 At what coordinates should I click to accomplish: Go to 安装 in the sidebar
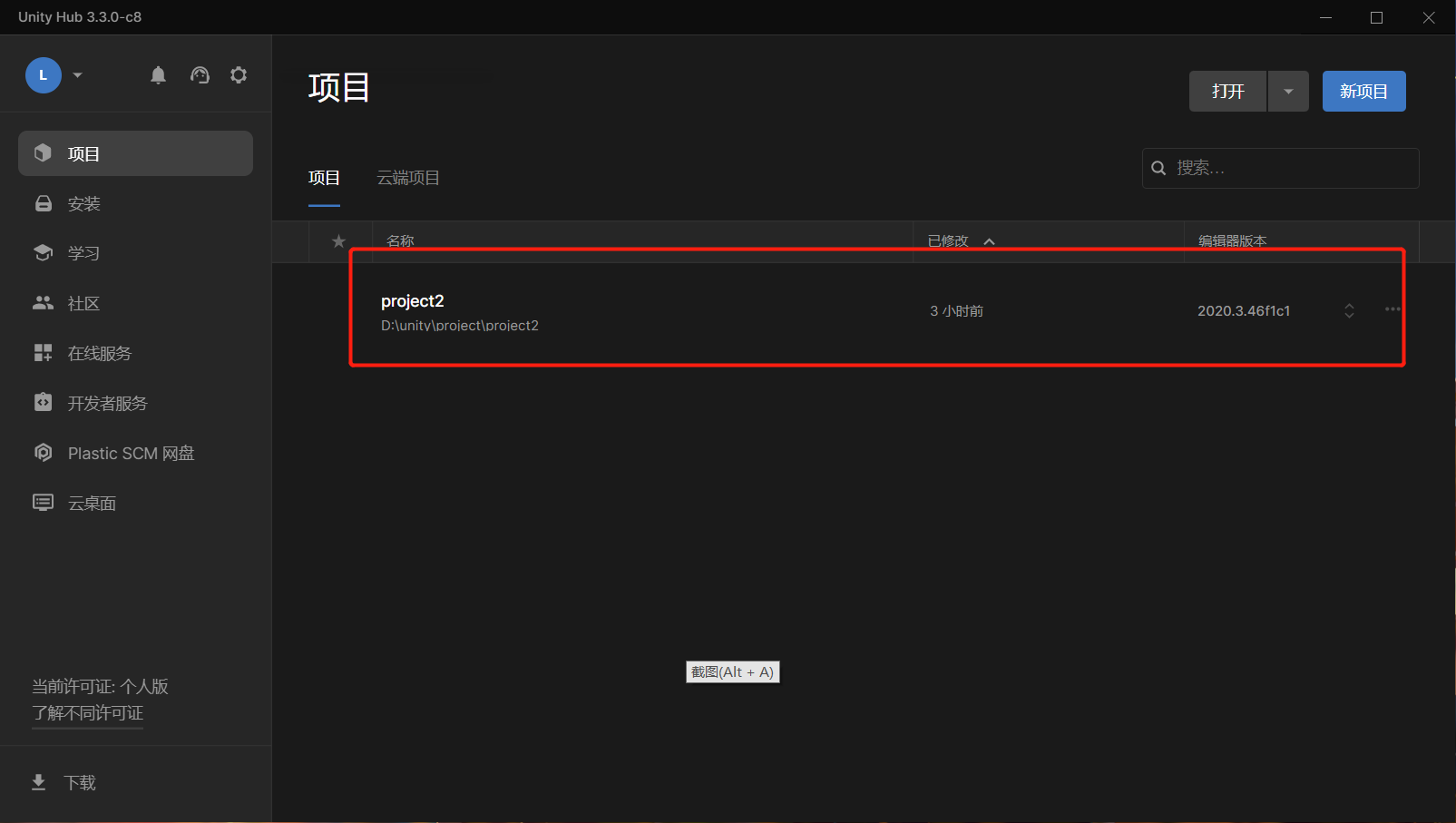pyautogui.click(x=135, y=203)
